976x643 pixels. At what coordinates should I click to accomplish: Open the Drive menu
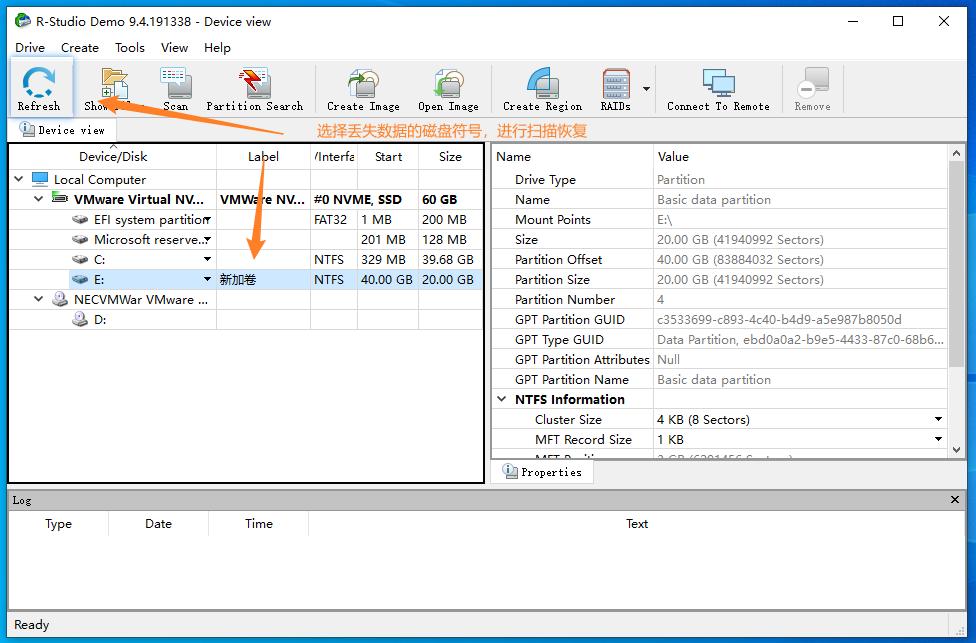pyautogui.click(x=30, y=47)
